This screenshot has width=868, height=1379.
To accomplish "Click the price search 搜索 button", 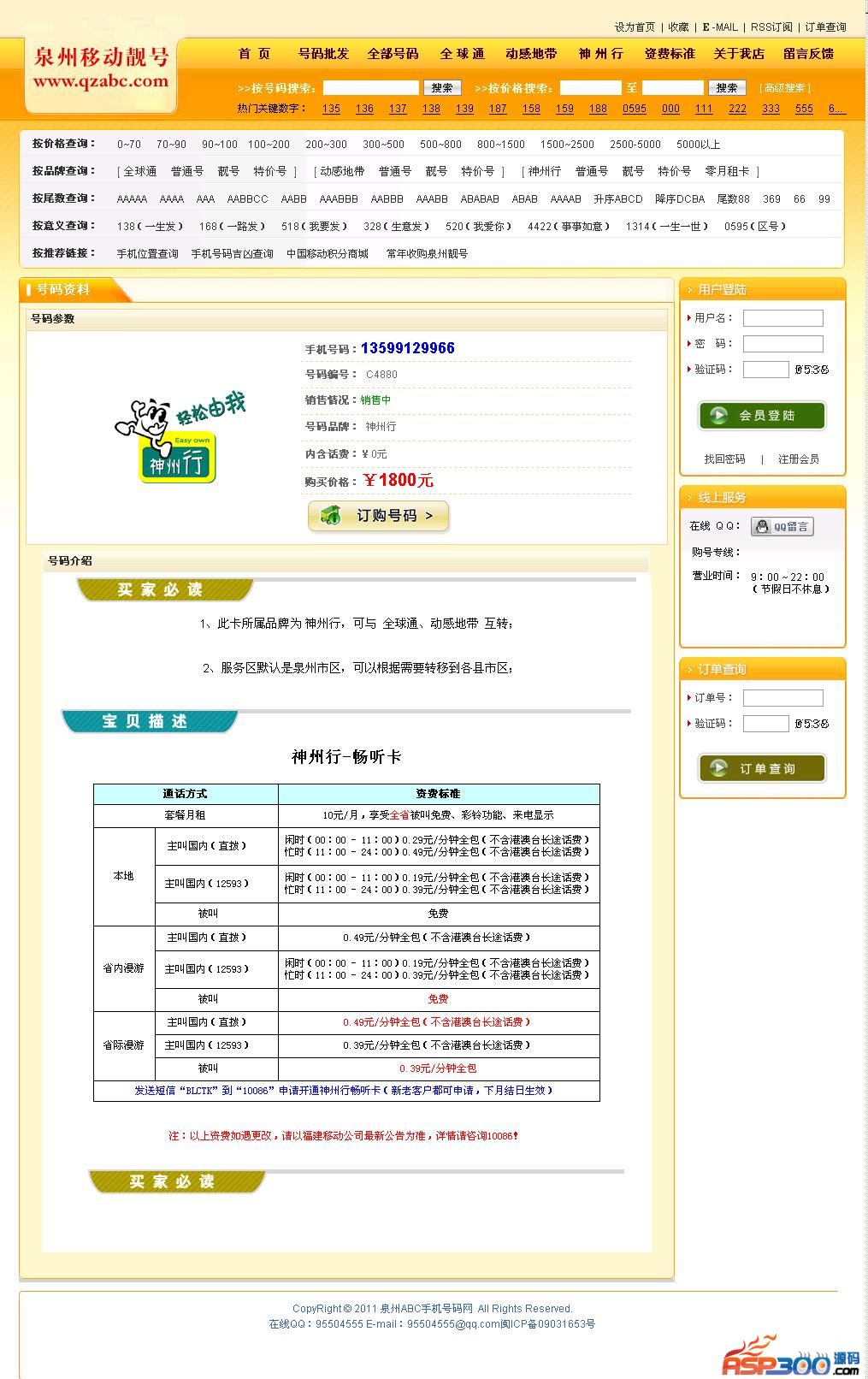I will point(727,87).
